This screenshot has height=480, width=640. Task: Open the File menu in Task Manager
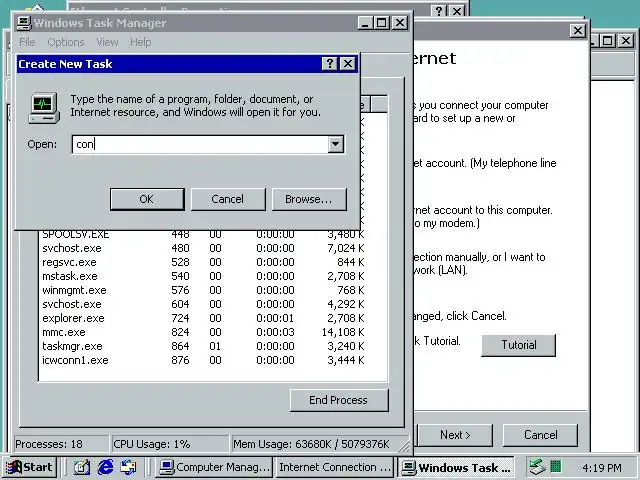pyautogui.click(x=27, y=42)
